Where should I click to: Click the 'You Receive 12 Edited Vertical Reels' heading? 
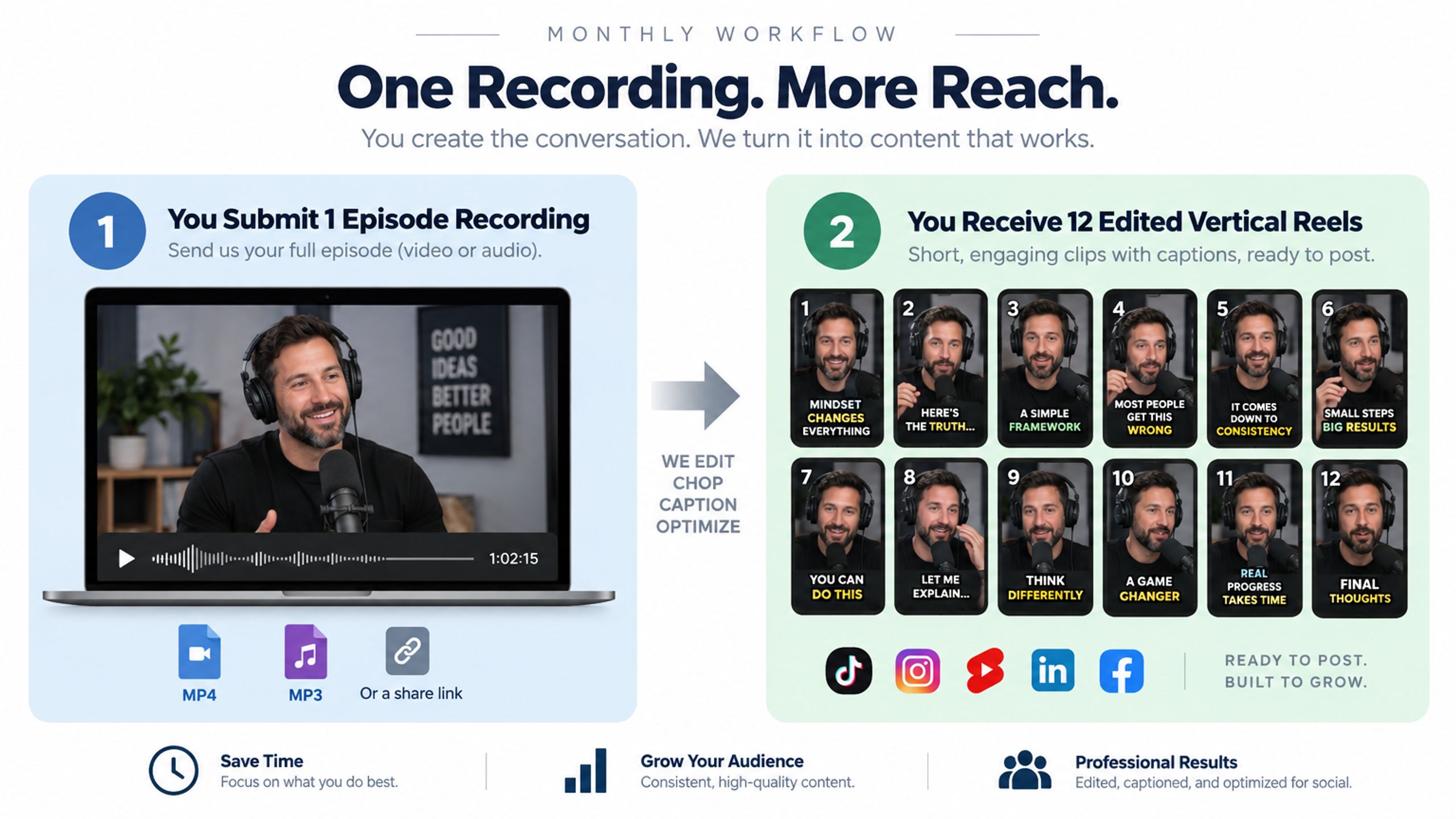(x=1135, y=222)
